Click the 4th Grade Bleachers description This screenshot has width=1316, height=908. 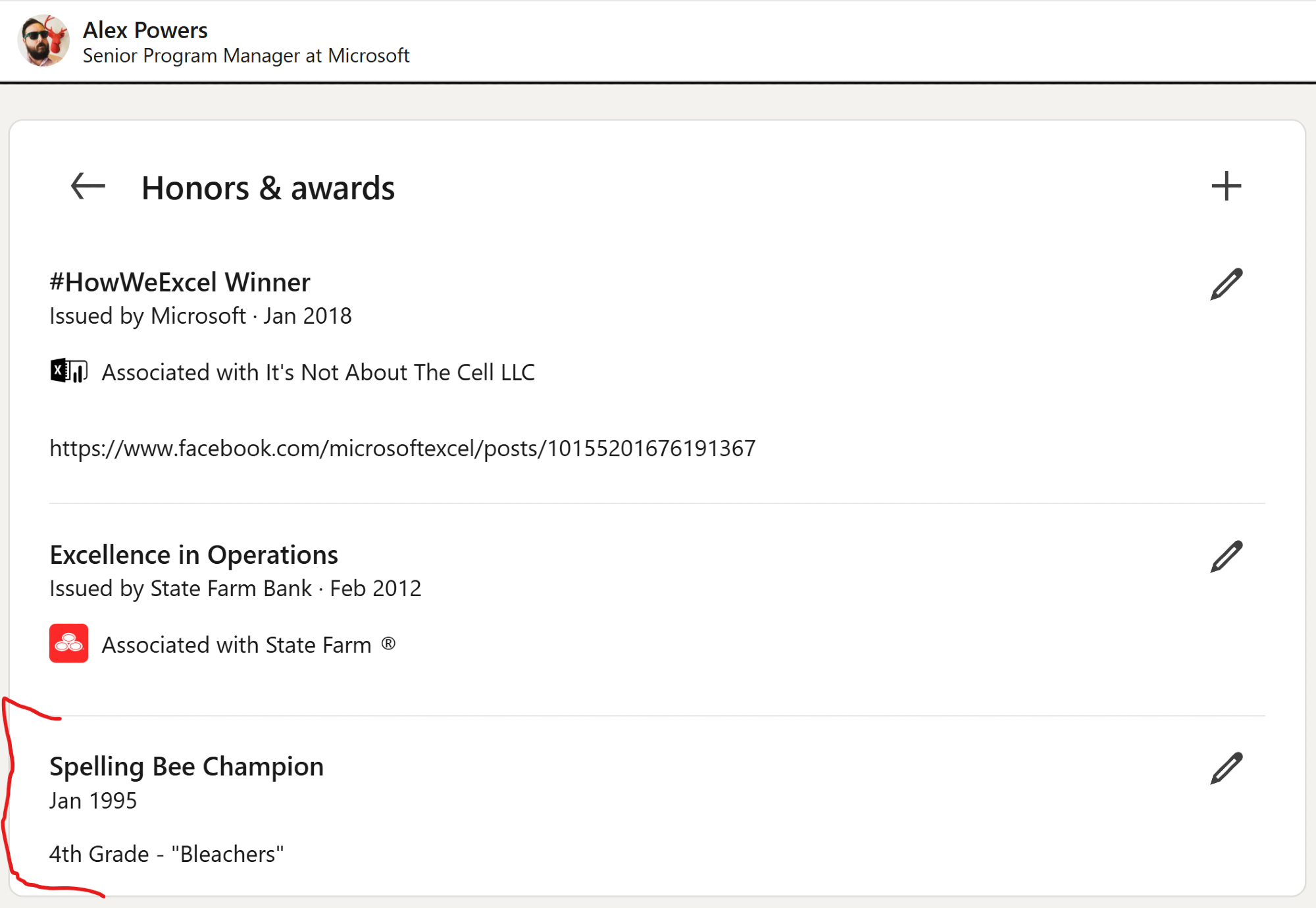pyautogui.click(x=166, y=854)
